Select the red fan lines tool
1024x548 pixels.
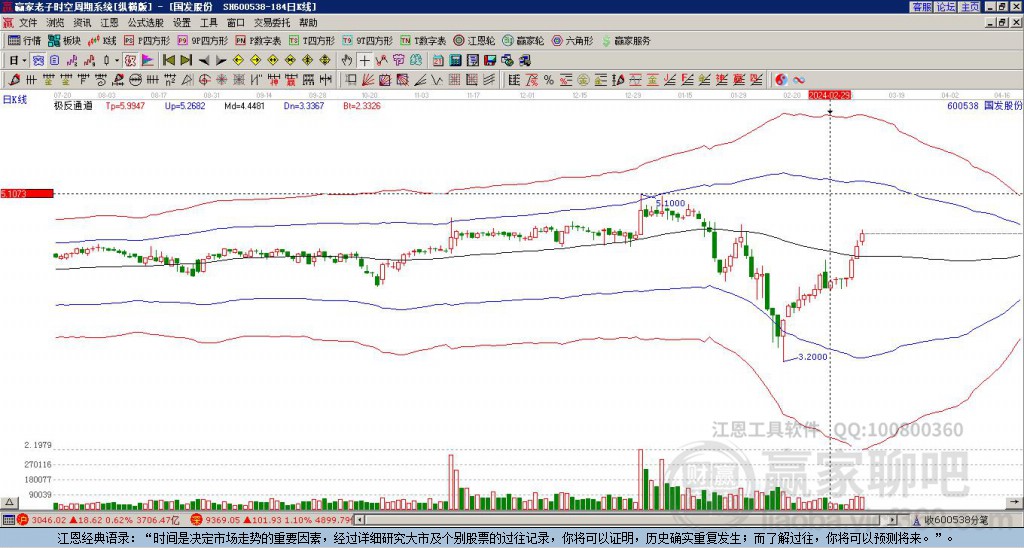pyautogui.click(x=368, y=80)
